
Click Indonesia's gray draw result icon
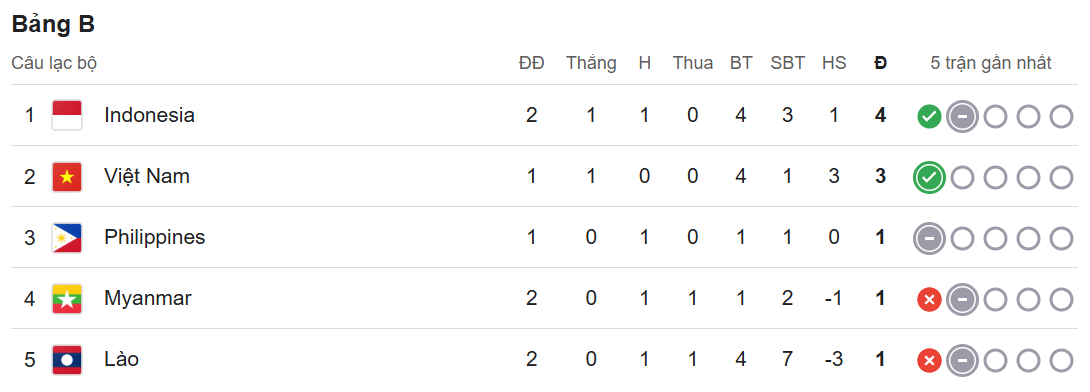[x=962, y=117]
